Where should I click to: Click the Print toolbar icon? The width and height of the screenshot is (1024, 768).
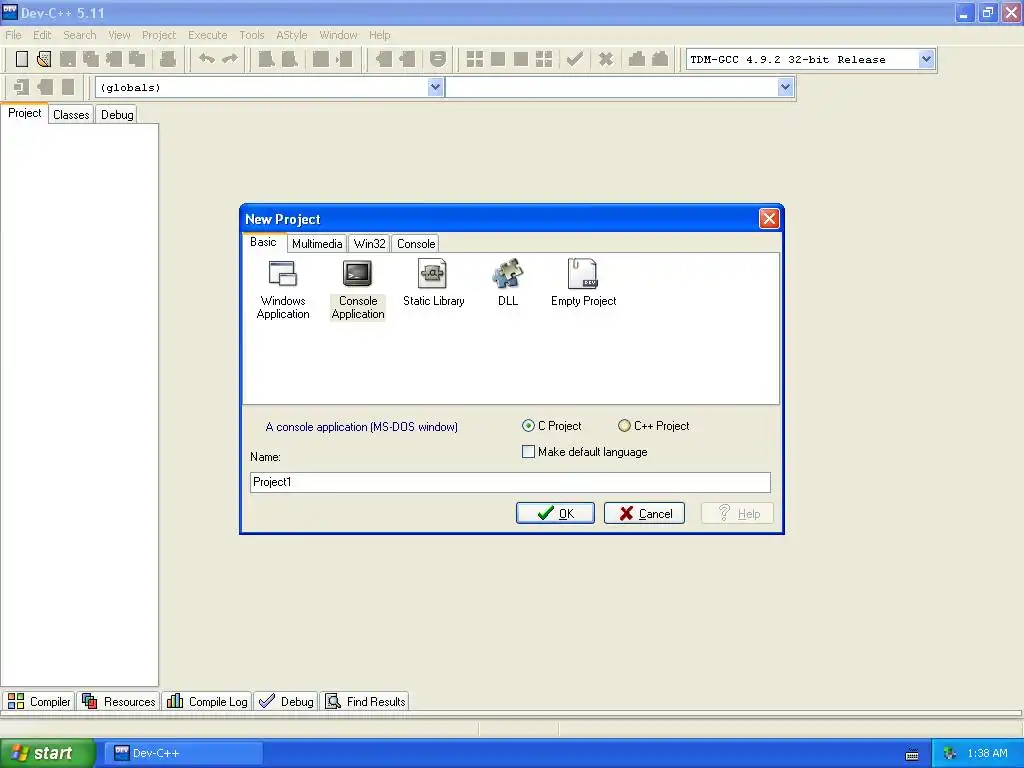tap(168, 59)
